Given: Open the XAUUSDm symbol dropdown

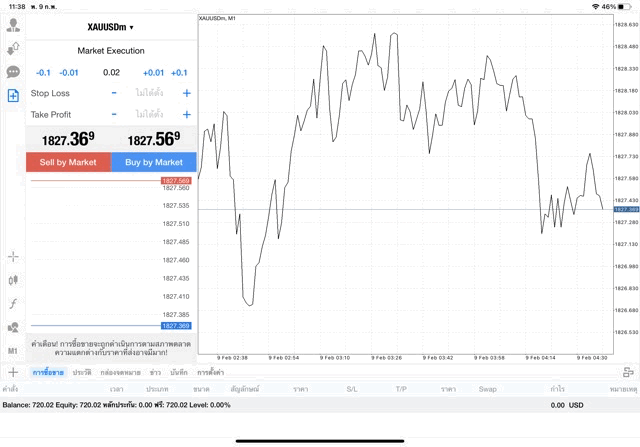Looking at the screenshot, I should click(111, 27).
